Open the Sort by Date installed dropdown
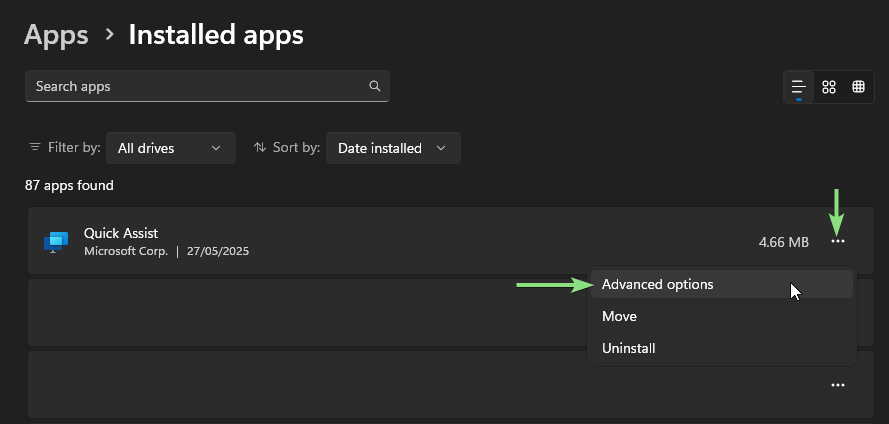889x424 pixels. click(393, 148)
